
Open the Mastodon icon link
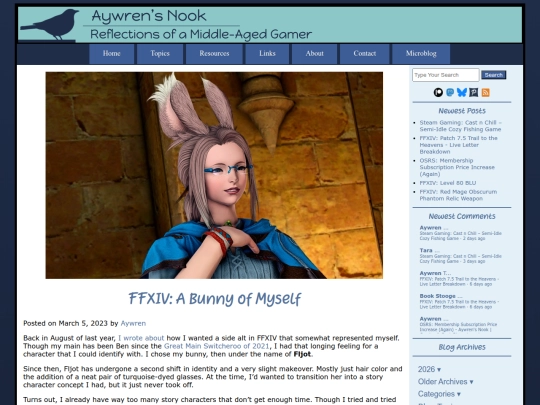click(x=450, y=92)
